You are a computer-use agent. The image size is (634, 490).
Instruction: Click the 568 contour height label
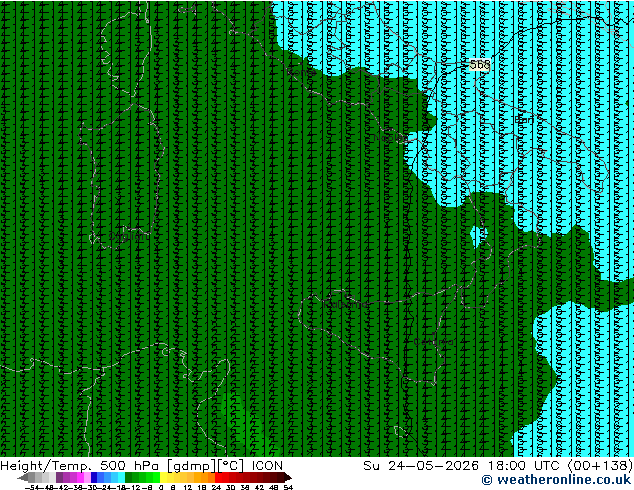[480, 65]
